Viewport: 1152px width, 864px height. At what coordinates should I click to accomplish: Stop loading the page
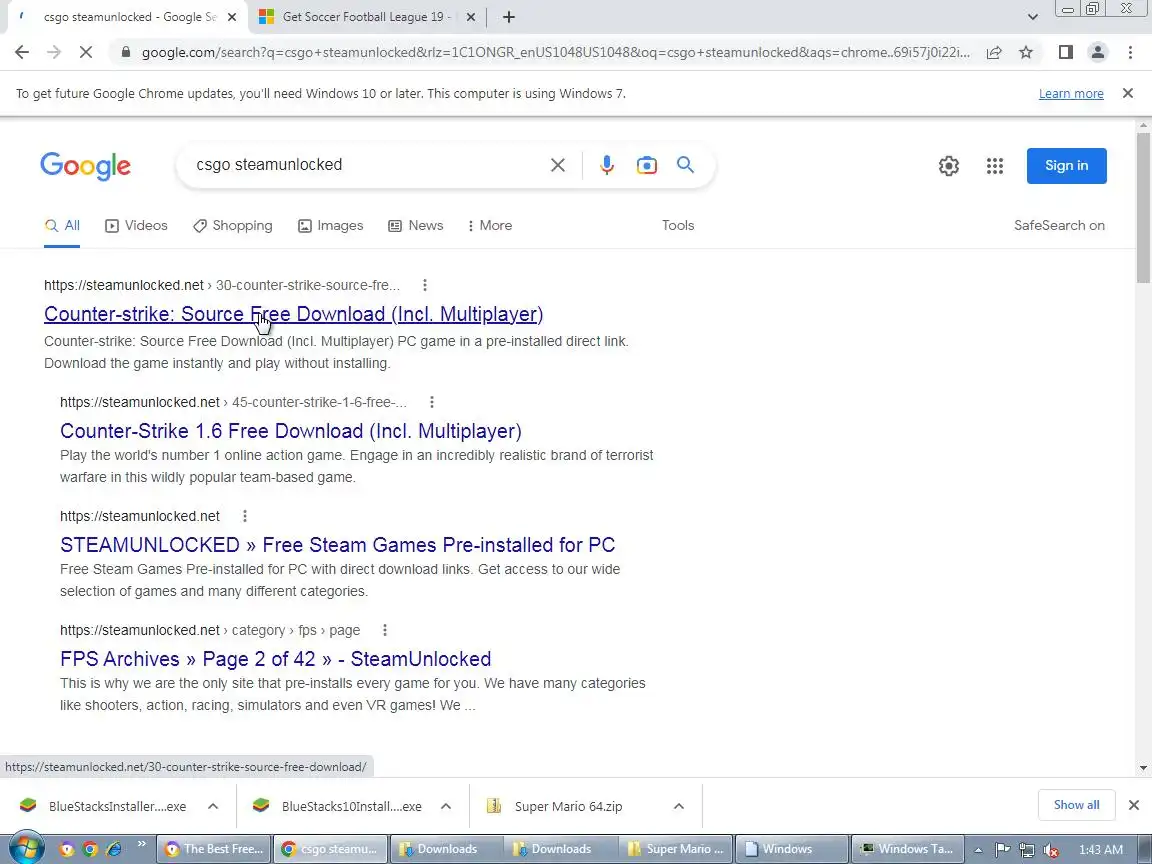[85, 52]
